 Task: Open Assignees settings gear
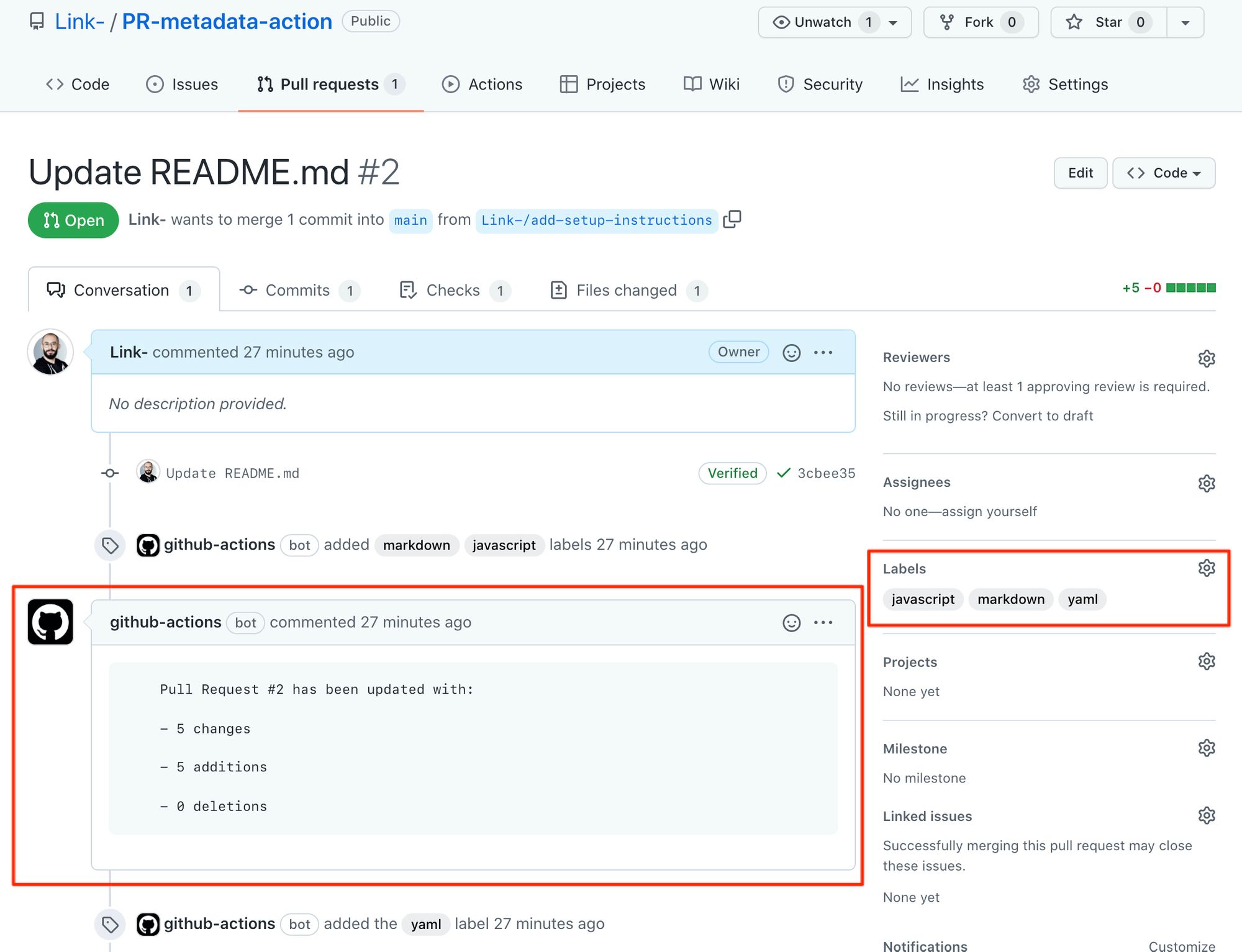tap(1206, 483)
